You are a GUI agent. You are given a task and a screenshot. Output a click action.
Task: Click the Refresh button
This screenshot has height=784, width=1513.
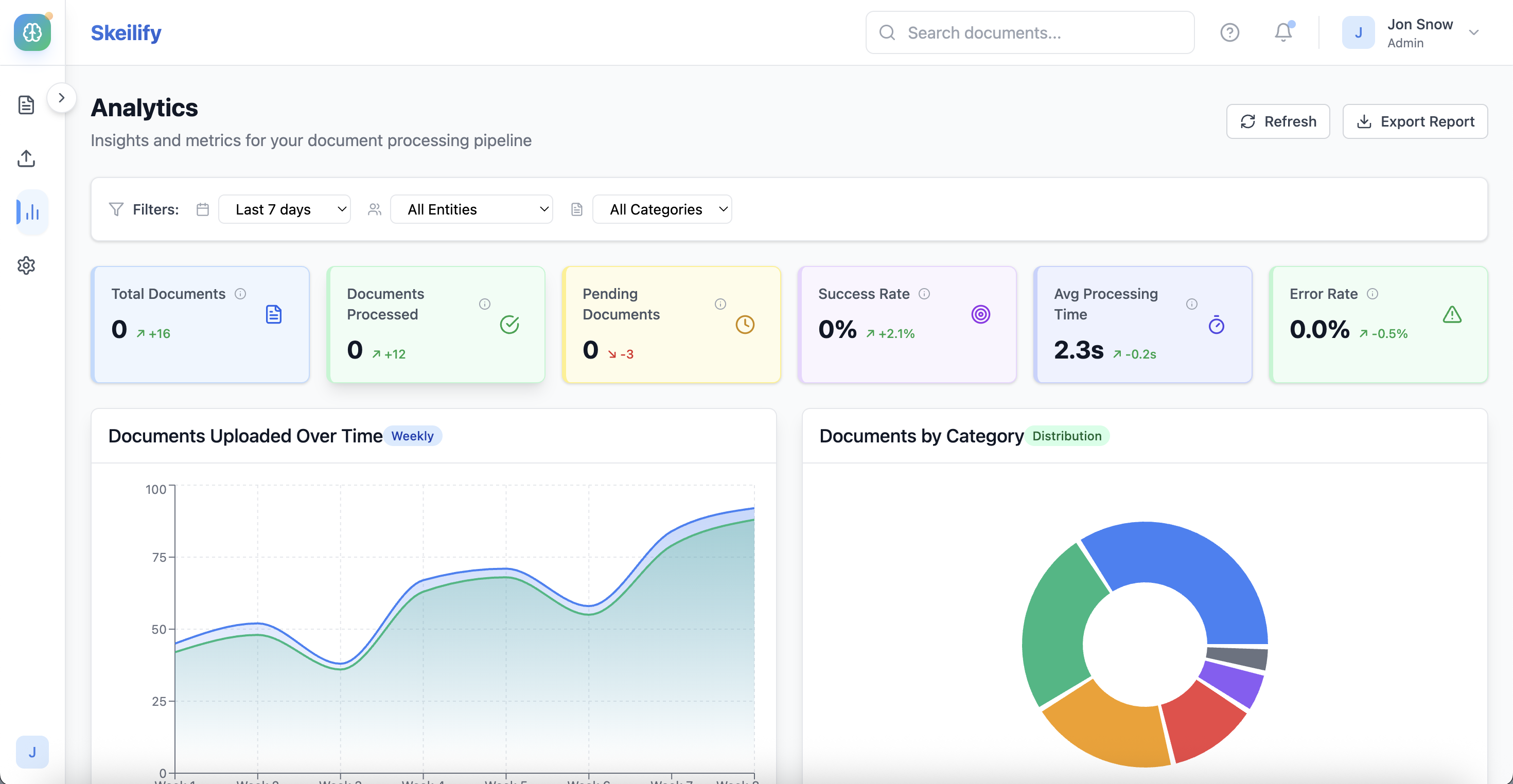tap(1277, 121)
